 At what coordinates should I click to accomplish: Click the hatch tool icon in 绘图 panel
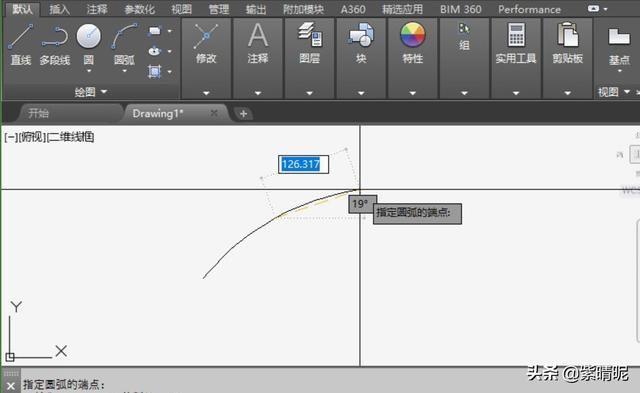155,71
